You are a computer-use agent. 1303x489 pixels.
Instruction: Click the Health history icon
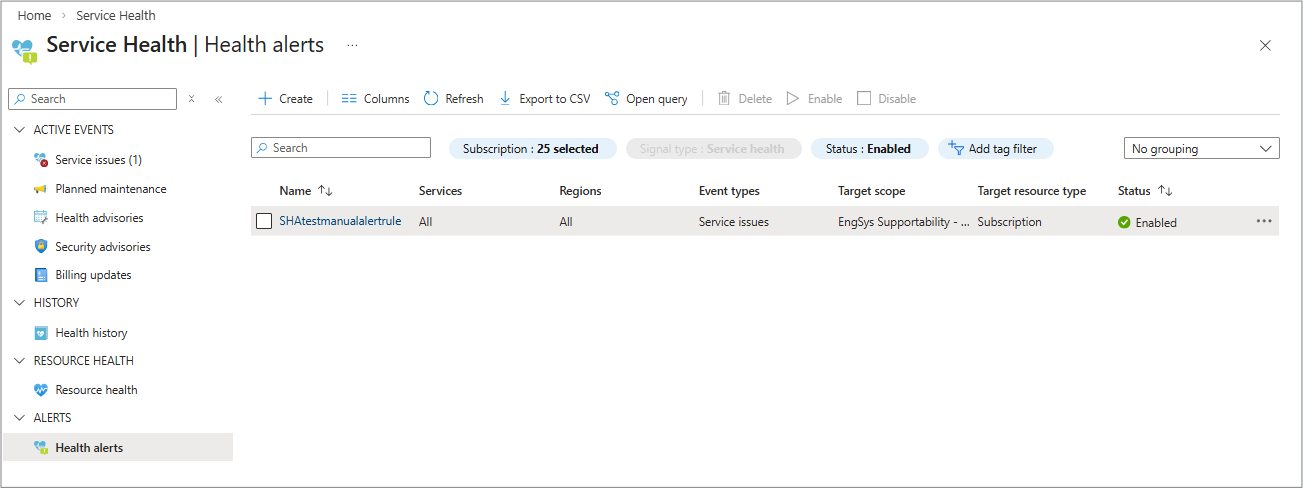pyautogui.click(x=41, y=333)
